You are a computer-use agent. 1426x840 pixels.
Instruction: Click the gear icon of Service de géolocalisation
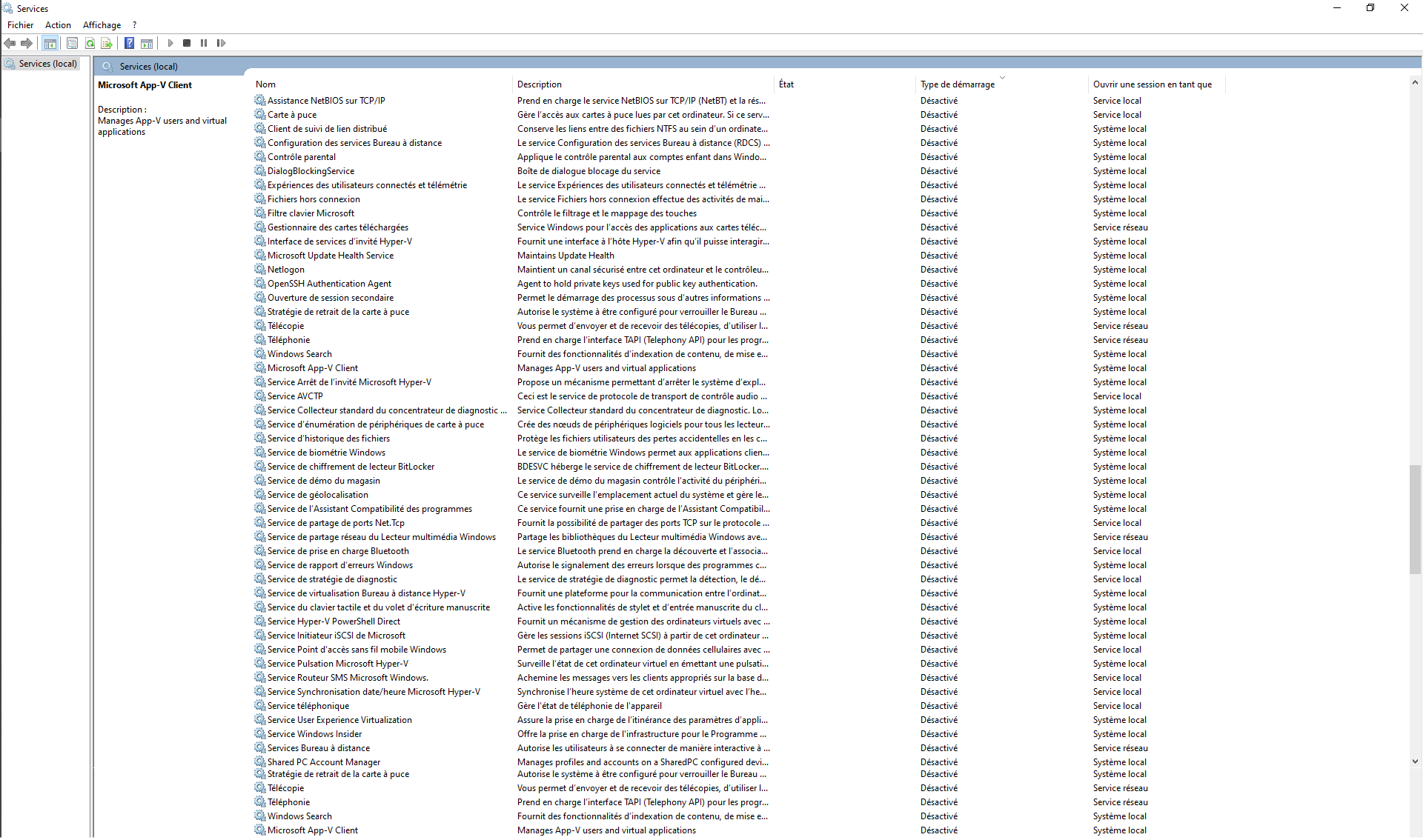pos(260,495)
